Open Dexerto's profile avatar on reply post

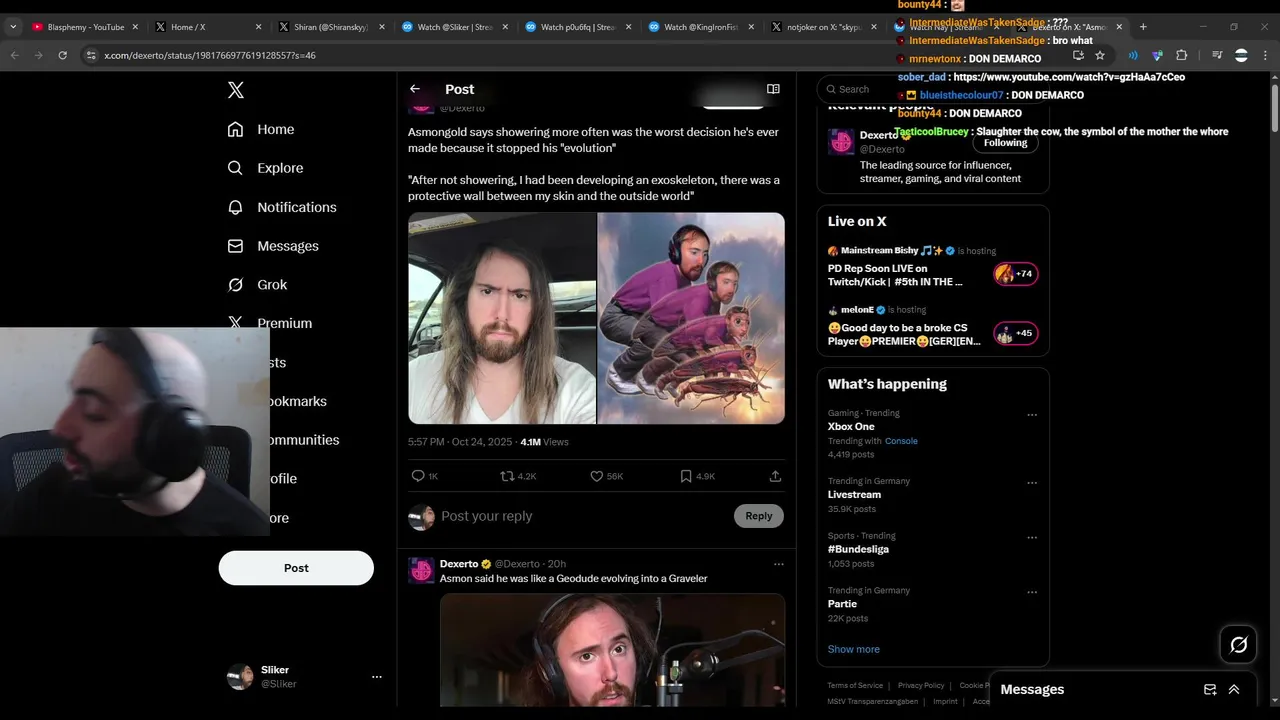coord(421,570)
